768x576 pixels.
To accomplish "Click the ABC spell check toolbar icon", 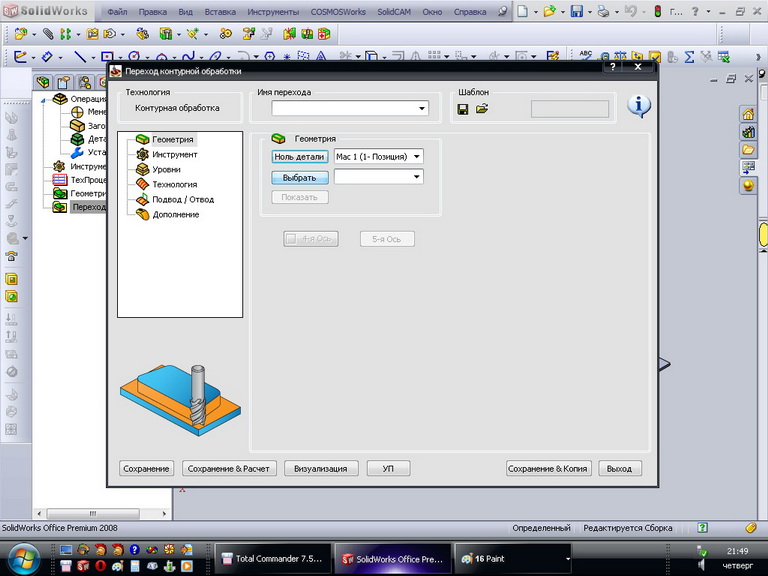I will click(x=586, y=56).
